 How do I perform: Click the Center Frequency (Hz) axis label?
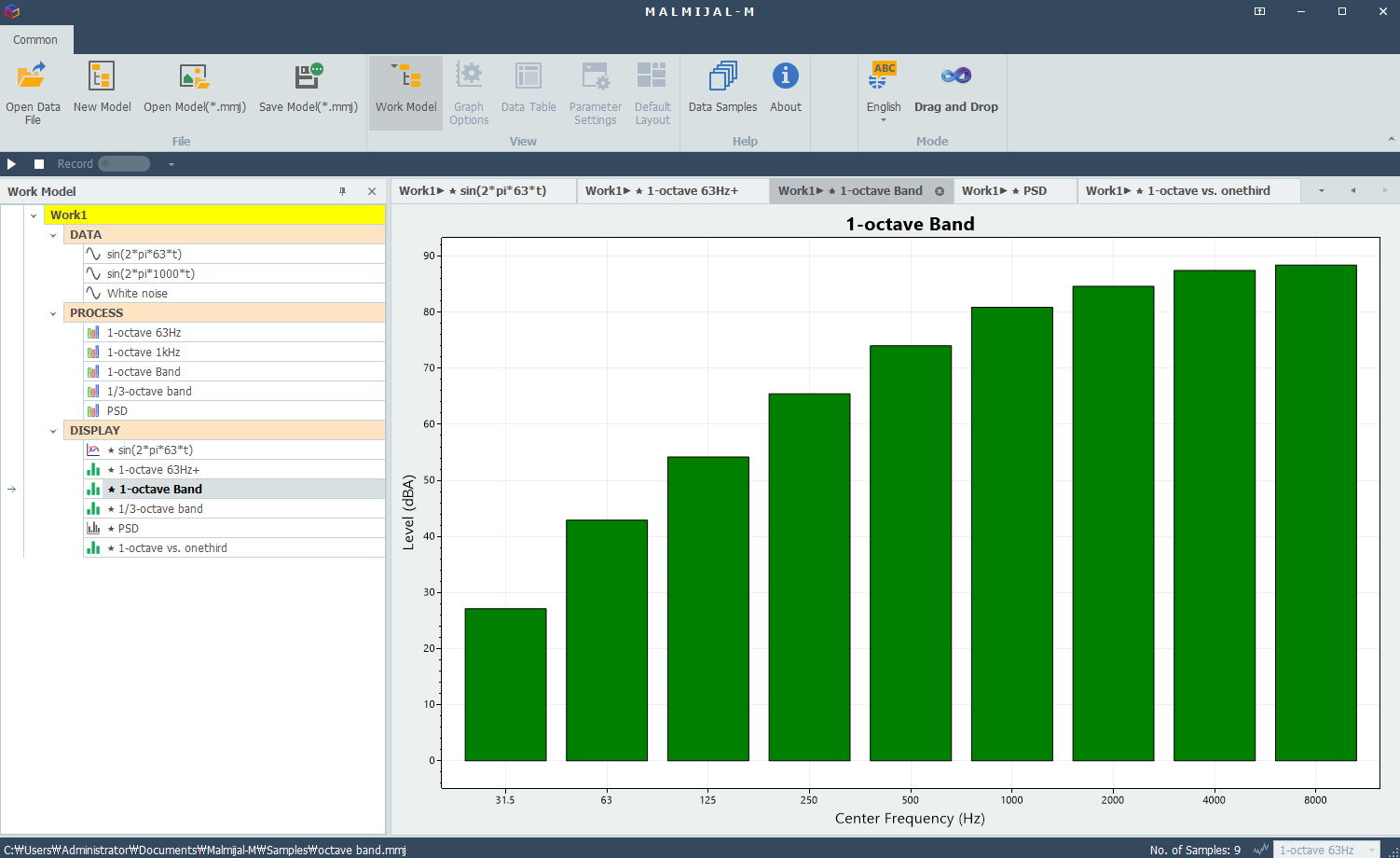tap(910, 818)
